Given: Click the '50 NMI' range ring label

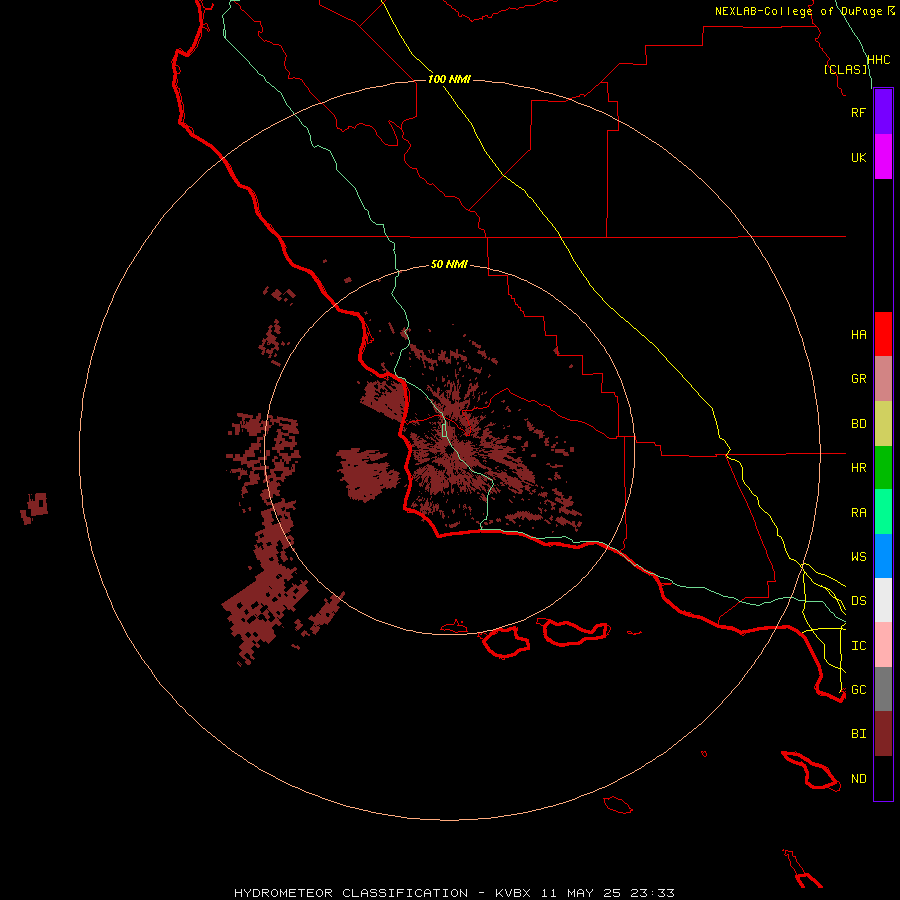Looking at the screenshot, I should [449, 264].
